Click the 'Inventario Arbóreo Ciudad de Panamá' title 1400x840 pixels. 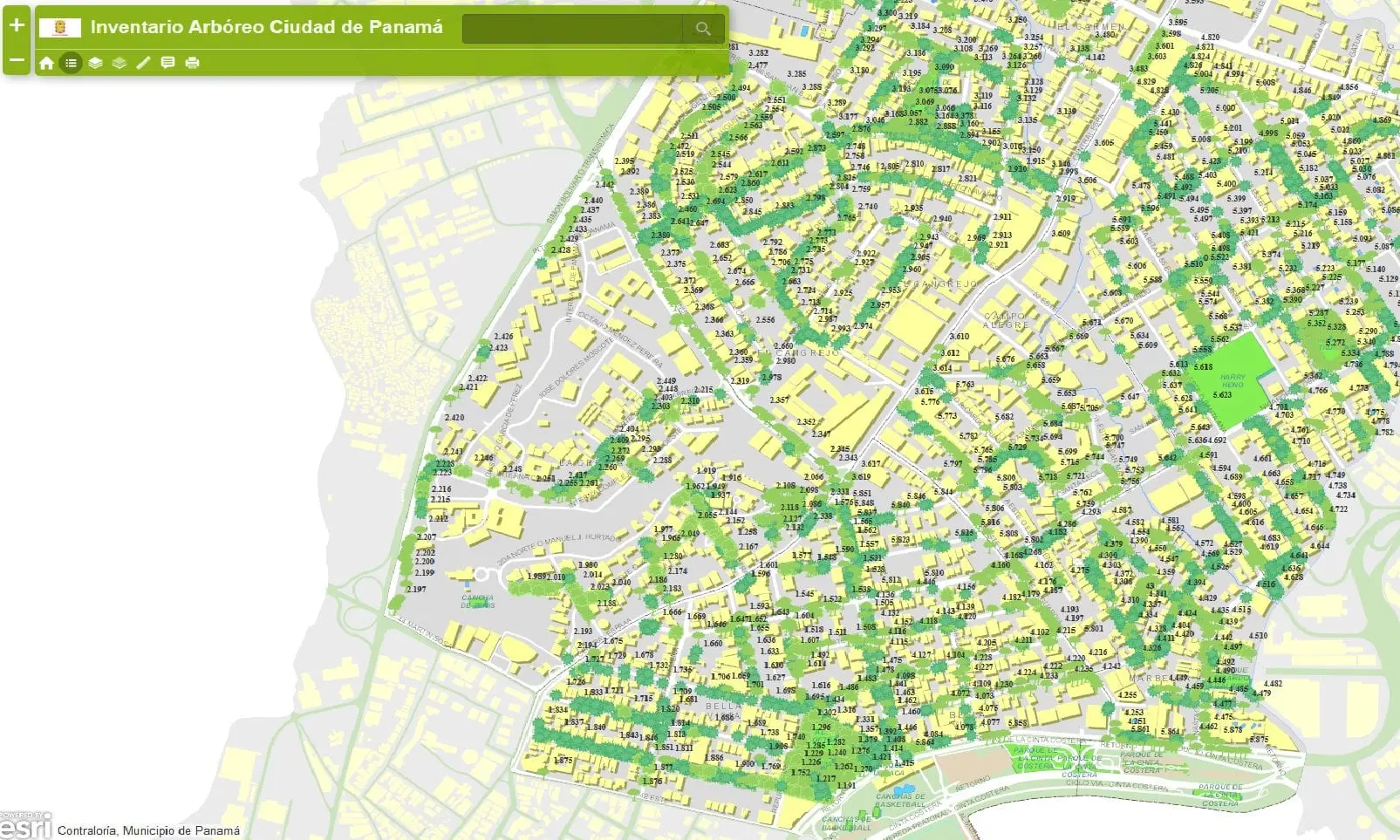[x=267, y=27]
